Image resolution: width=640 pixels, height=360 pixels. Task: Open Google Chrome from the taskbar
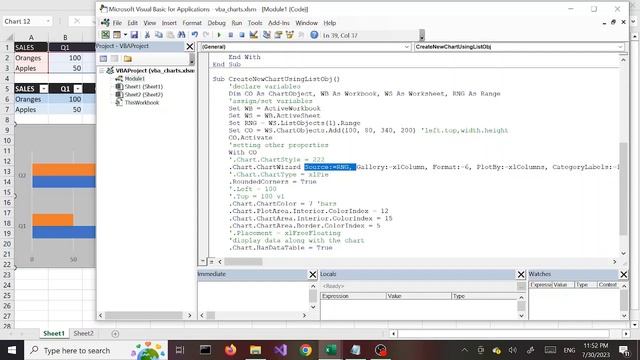pyautogui.click(x=305, y=350)
